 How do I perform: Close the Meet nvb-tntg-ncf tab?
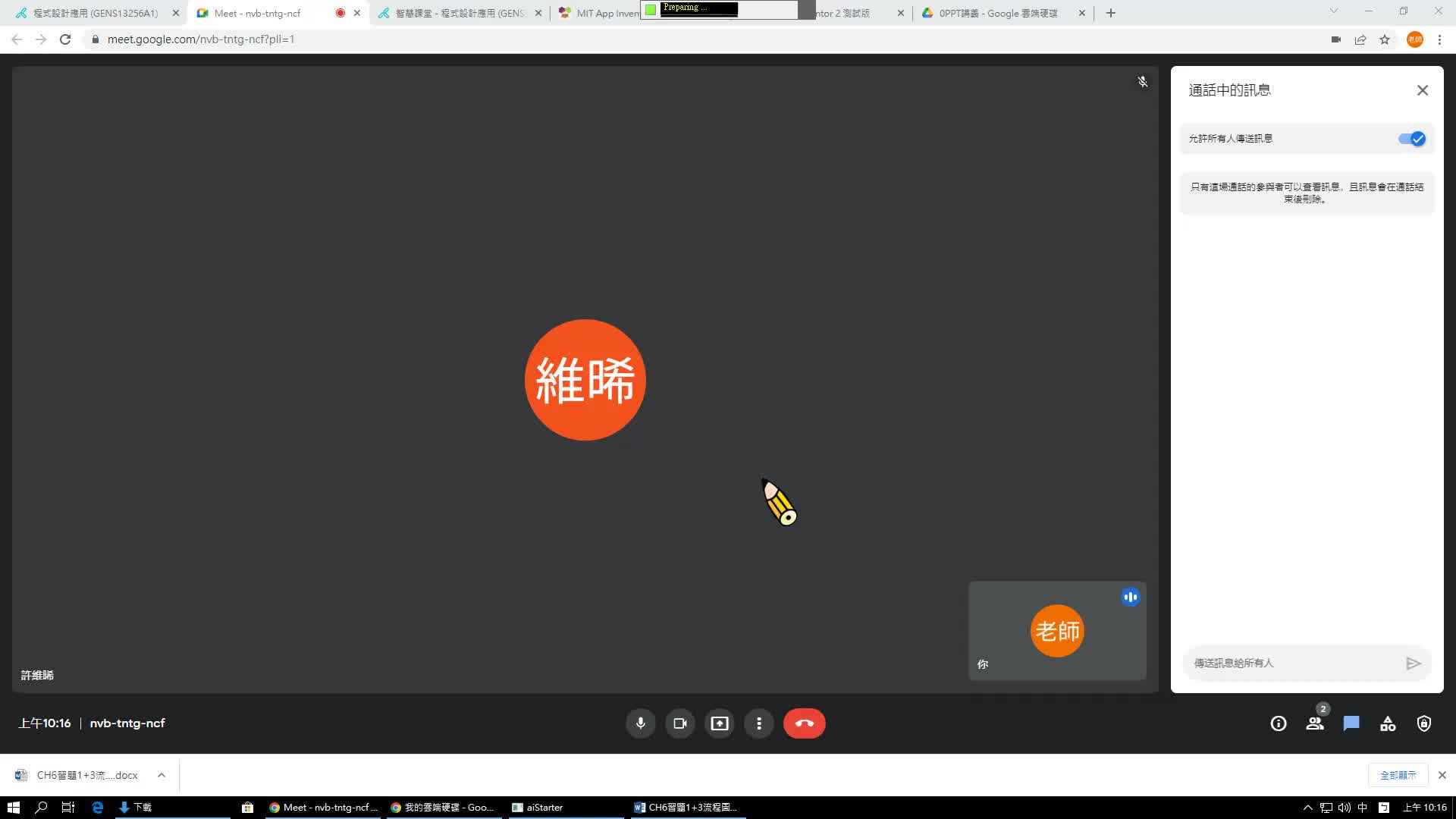click(x=357, y=13)
